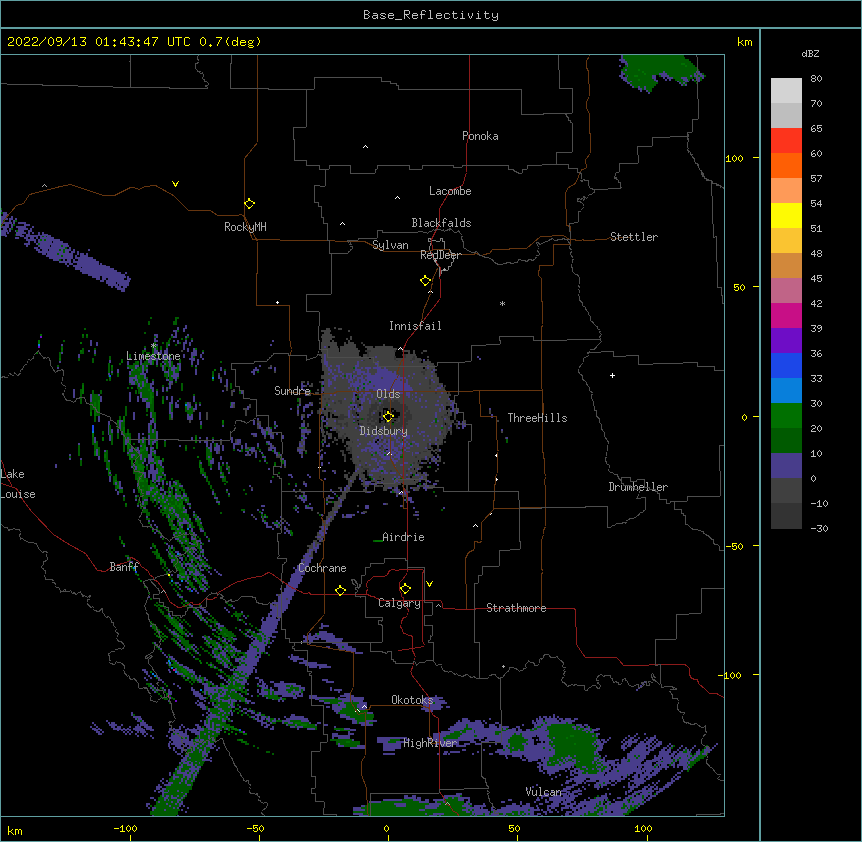Click the yellow 54 dBZ legend swatch
862x842 pixels.
786,215
